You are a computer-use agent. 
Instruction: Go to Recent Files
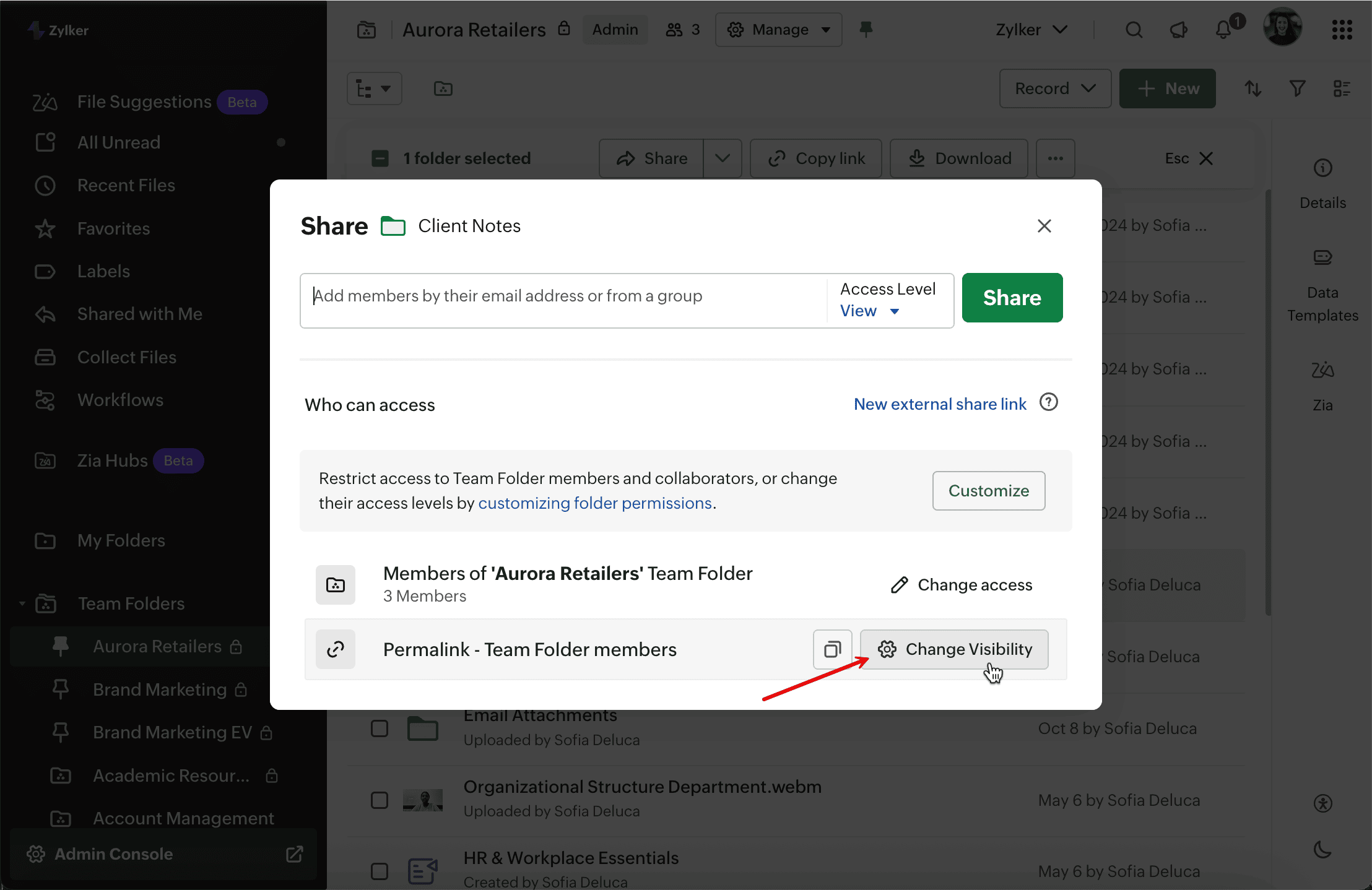[x=126, y=185]
